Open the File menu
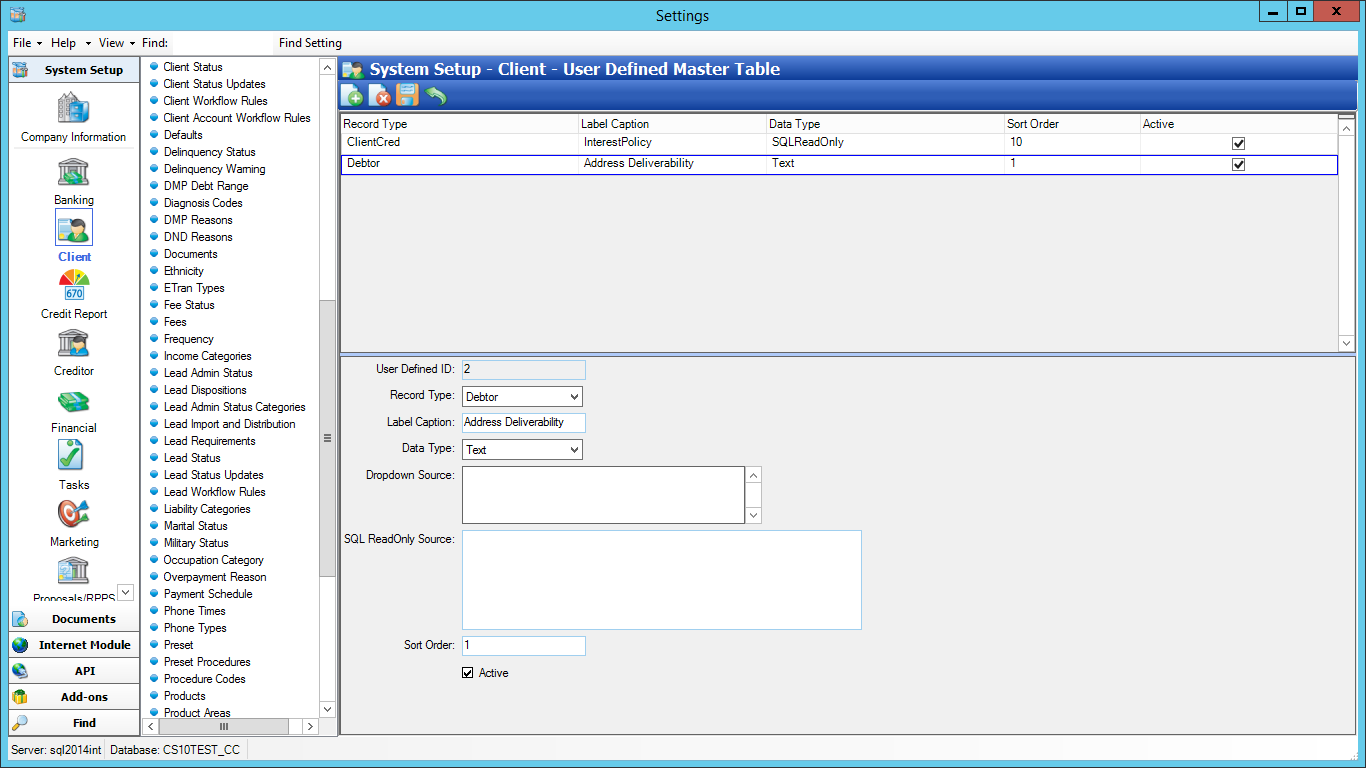 [27, 43]
